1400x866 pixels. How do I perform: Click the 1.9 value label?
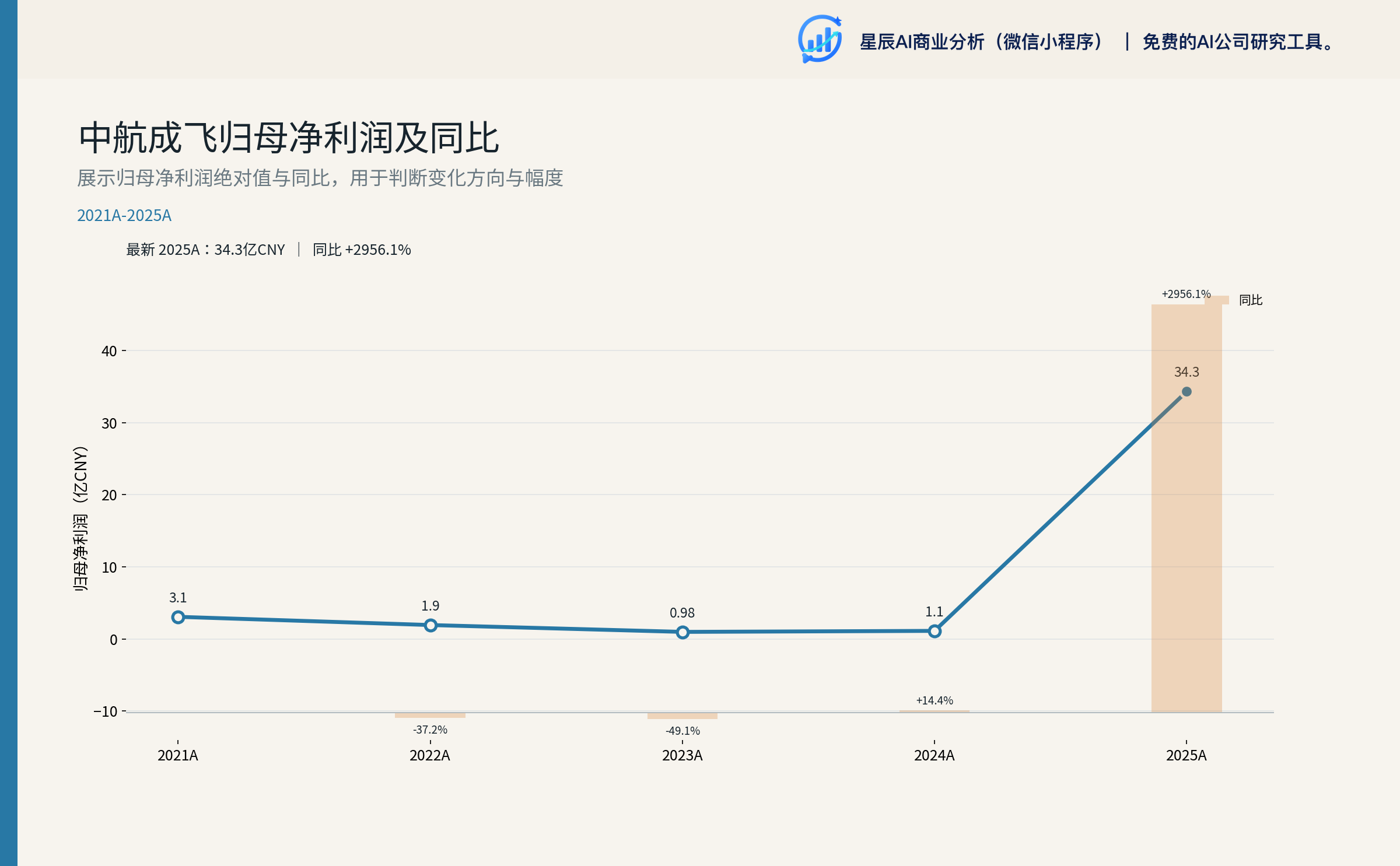430,606
